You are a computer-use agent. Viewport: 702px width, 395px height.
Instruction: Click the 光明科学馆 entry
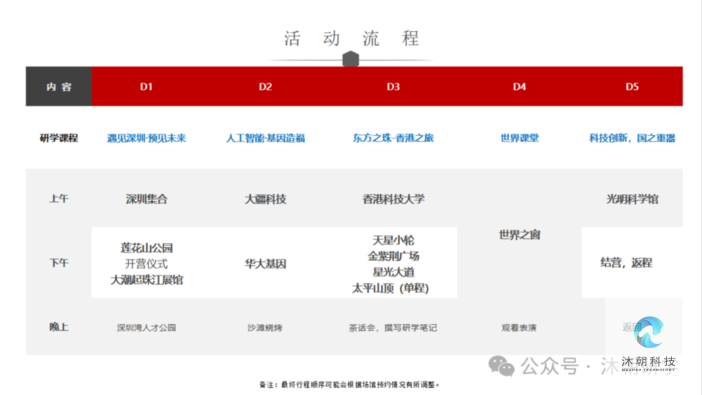coord(632,199)
